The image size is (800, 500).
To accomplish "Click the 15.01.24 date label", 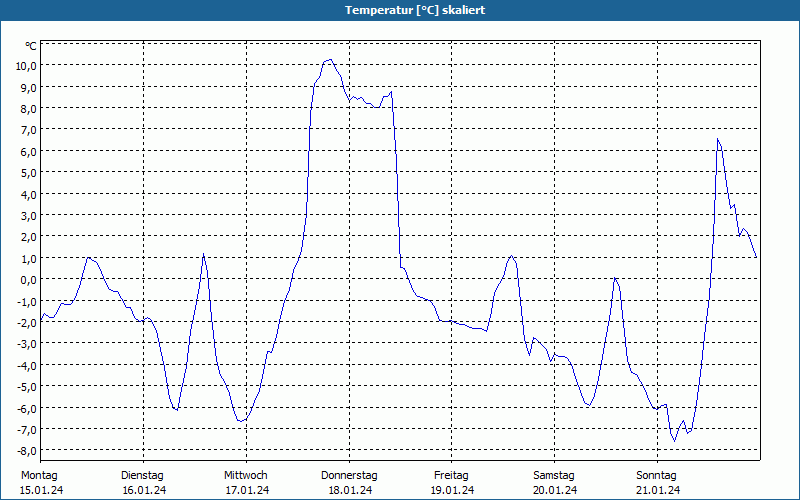I will (x=41, y=490).
